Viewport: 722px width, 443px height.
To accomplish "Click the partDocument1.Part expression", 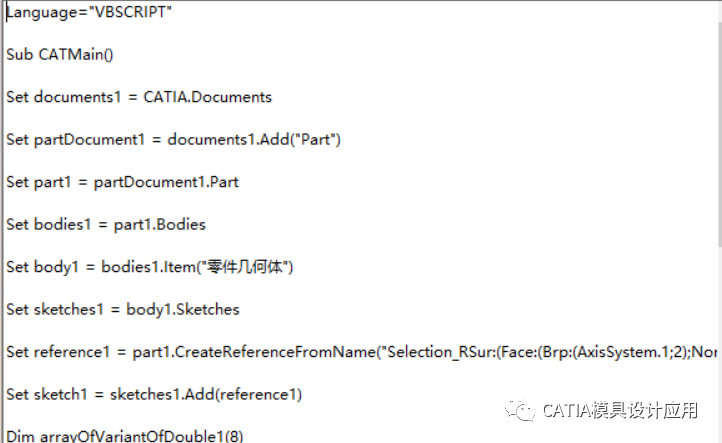I will click(166, 182).
